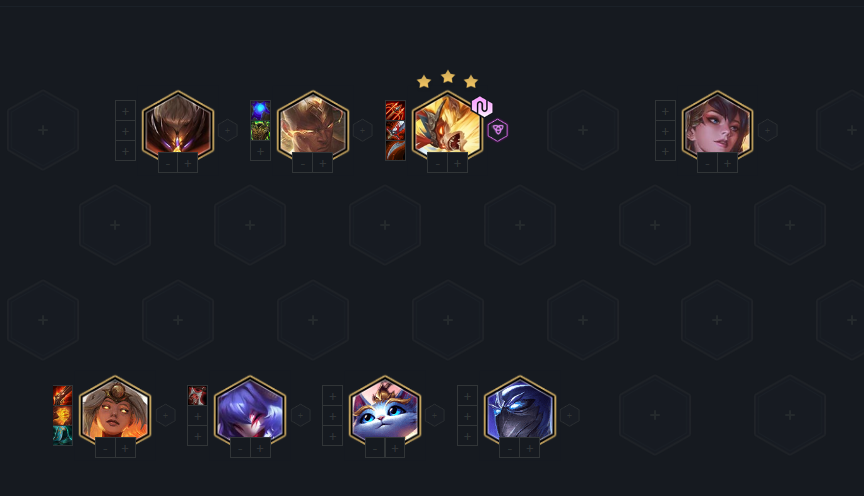Click the teal item on the gold-headdress champion
This screenshot has height=496, width=864.
63,435
